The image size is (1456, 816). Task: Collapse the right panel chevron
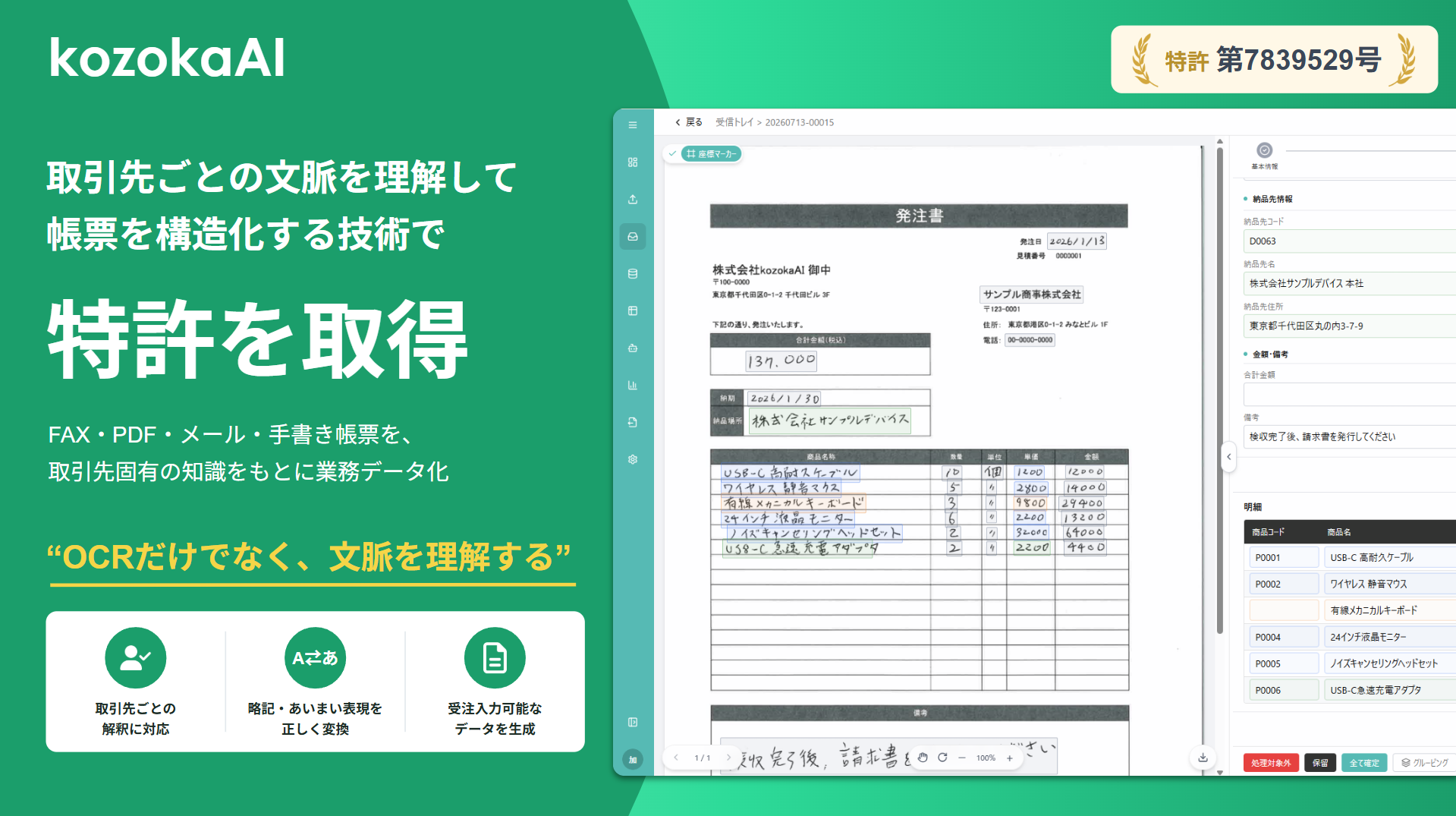pos(1229,457)
